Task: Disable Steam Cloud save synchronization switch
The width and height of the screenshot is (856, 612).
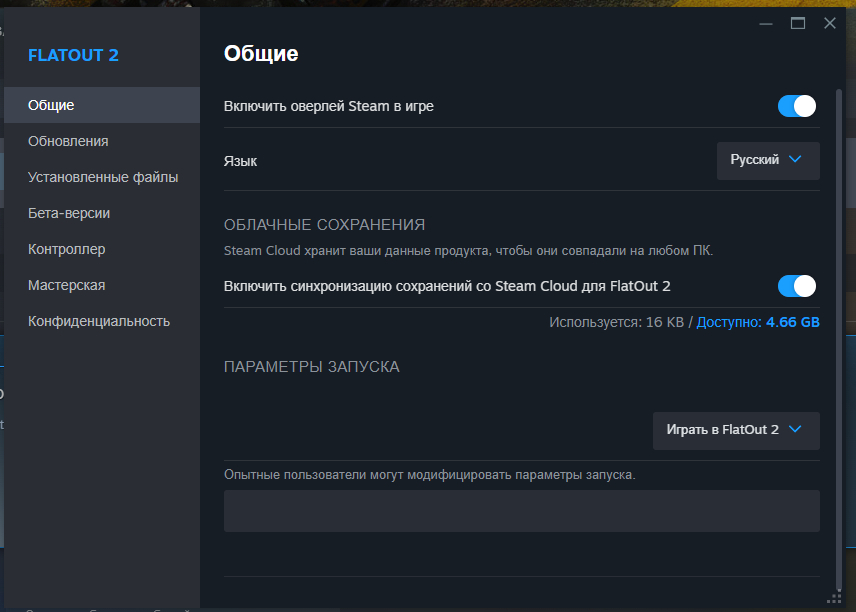Action: click(796, 286)
